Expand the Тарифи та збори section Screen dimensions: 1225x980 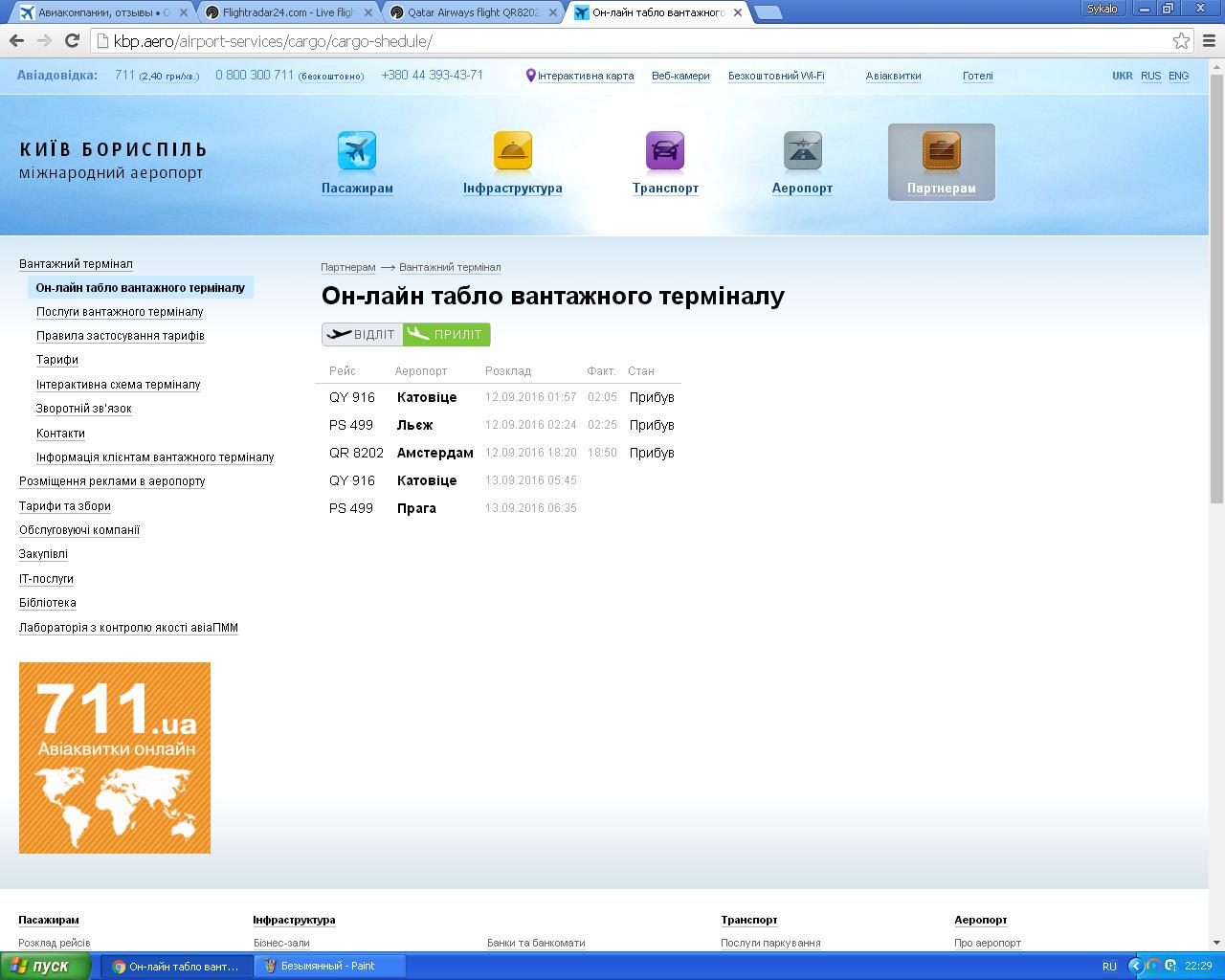pos(65,506)
